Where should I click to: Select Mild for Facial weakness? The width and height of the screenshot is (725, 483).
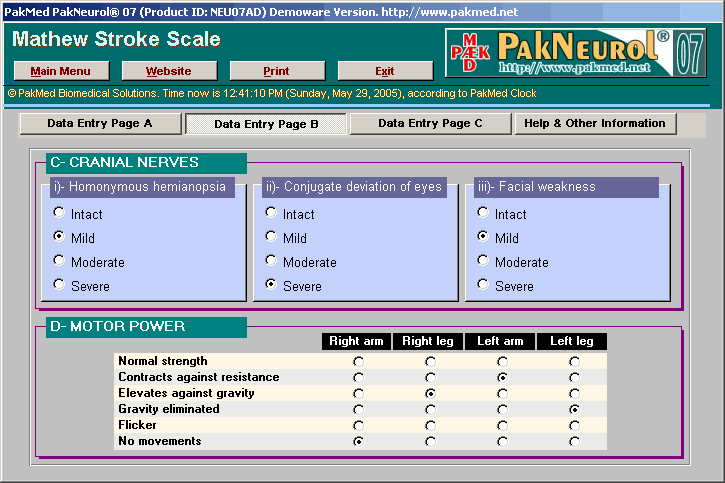(483, 236)
